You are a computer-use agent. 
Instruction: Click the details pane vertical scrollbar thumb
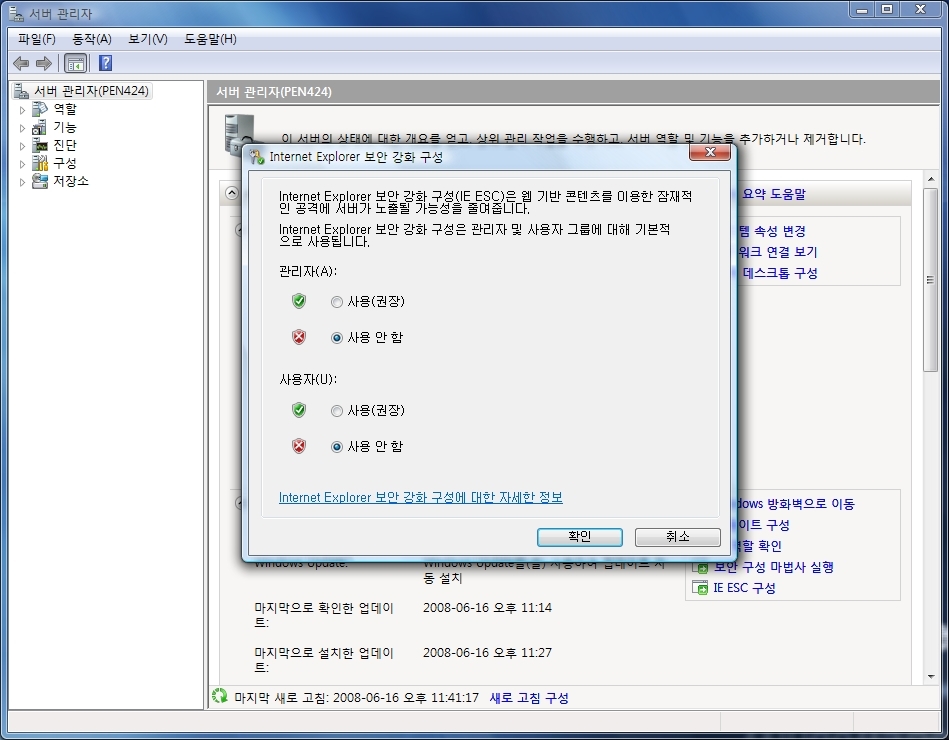coord(931,280)
